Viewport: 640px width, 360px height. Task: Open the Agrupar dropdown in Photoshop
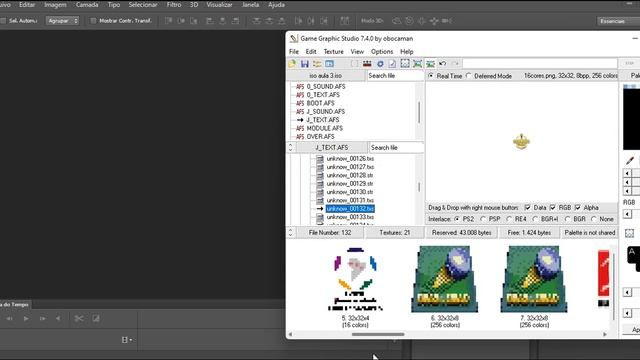tap(62, 21)
